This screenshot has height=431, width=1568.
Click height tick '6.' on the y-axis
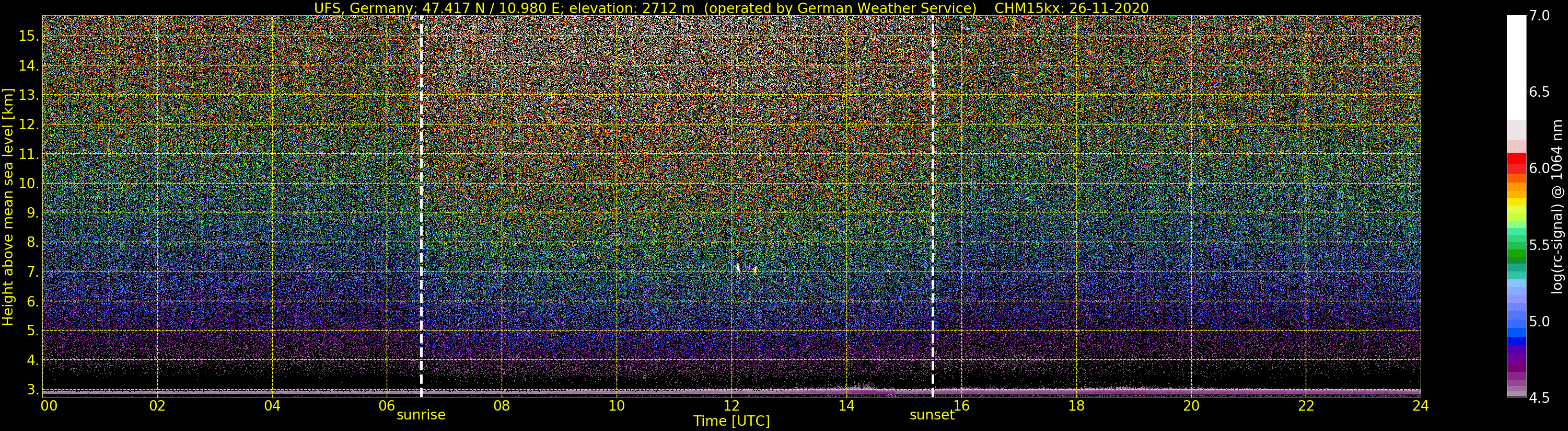click(32, 301)
